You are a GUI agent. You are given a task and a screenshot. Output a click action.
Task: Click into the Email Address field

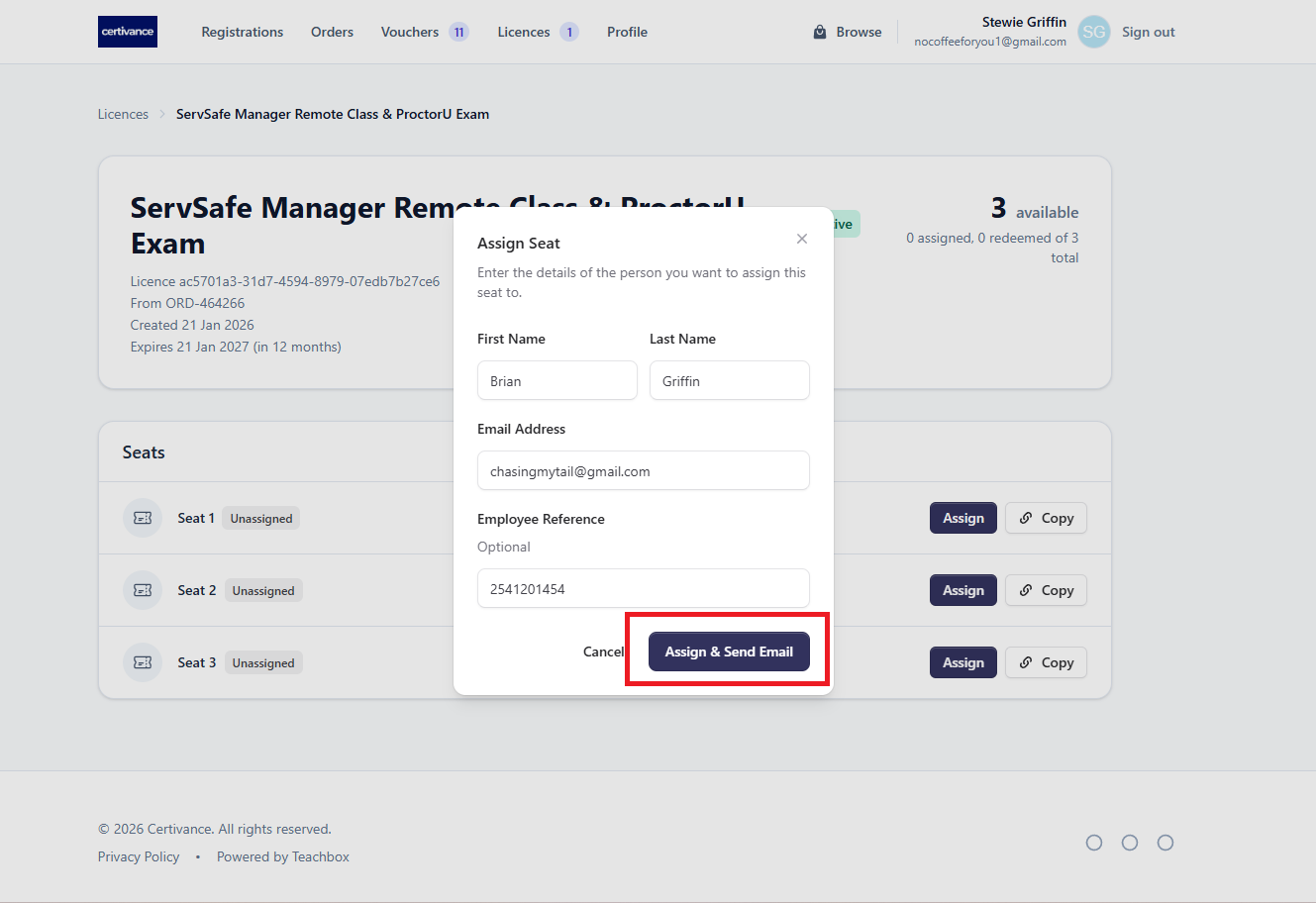point(644,470)
